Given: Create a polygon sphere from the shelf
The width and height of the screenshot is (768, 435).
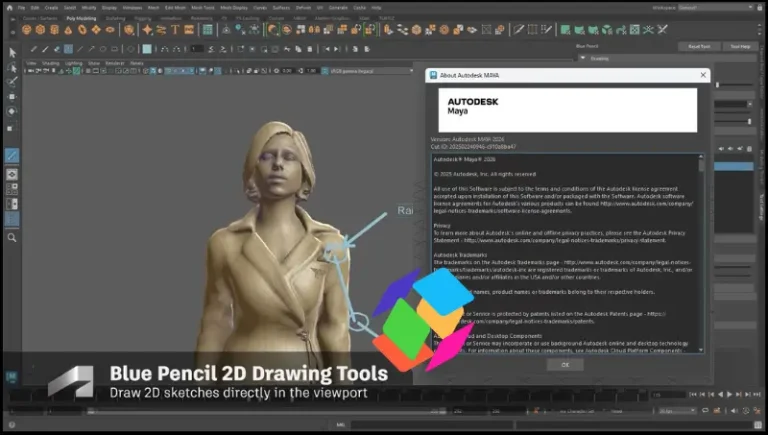Looking at the screenshot, I should (x=26, y=30).
